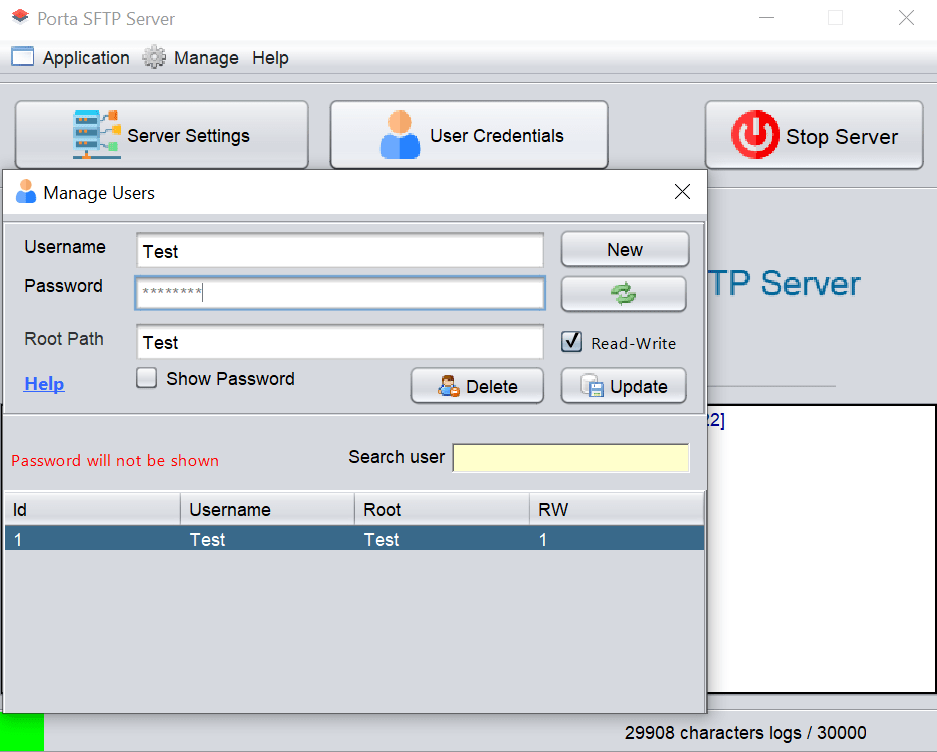Click inside the log output area
The image size is (937, 752).
822,549
